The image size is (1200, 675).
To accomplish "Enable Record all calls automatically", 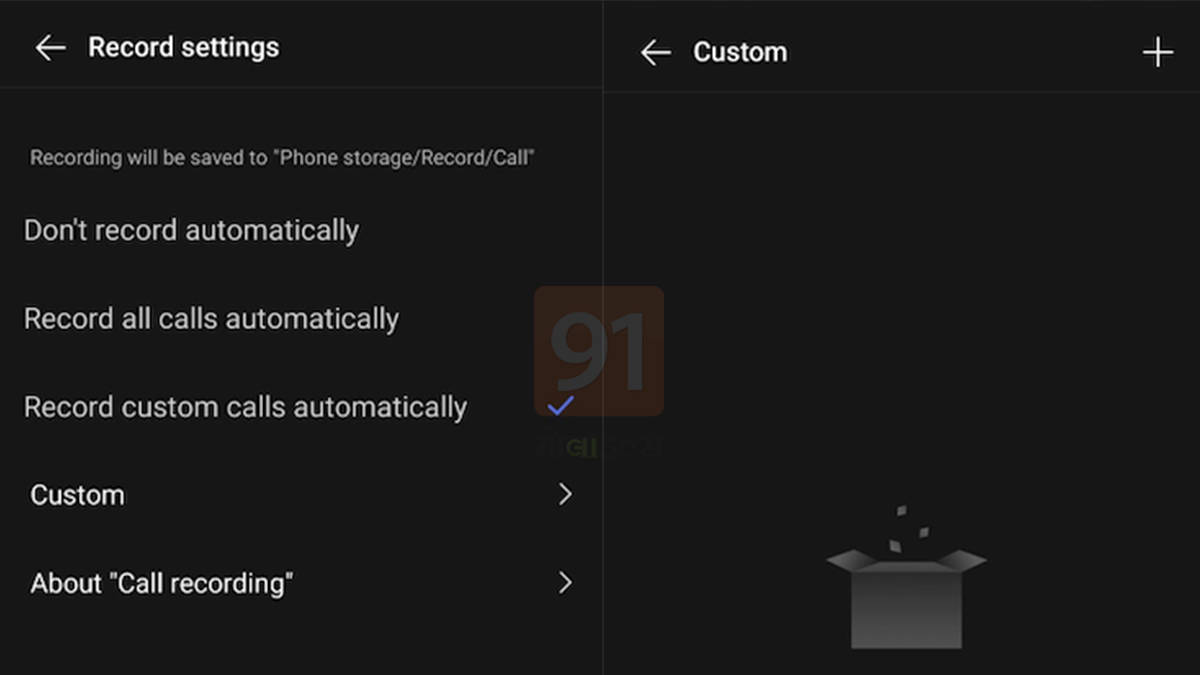I will click(211, 318).
